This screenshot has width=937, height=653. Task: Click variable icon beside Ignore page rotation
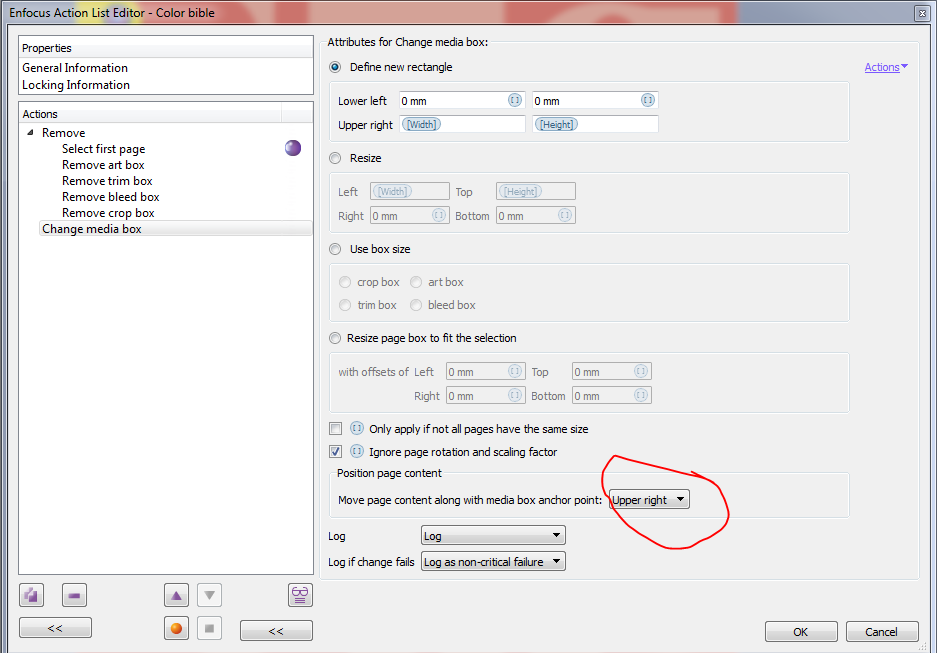pos(357,451)
